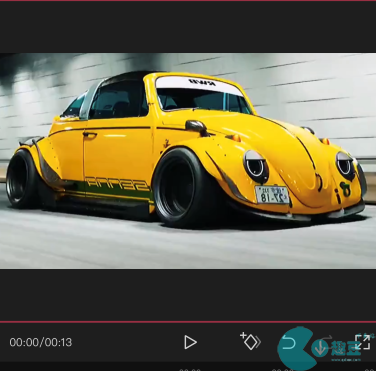Tap the car's door handle in preview

pos(90,135)
